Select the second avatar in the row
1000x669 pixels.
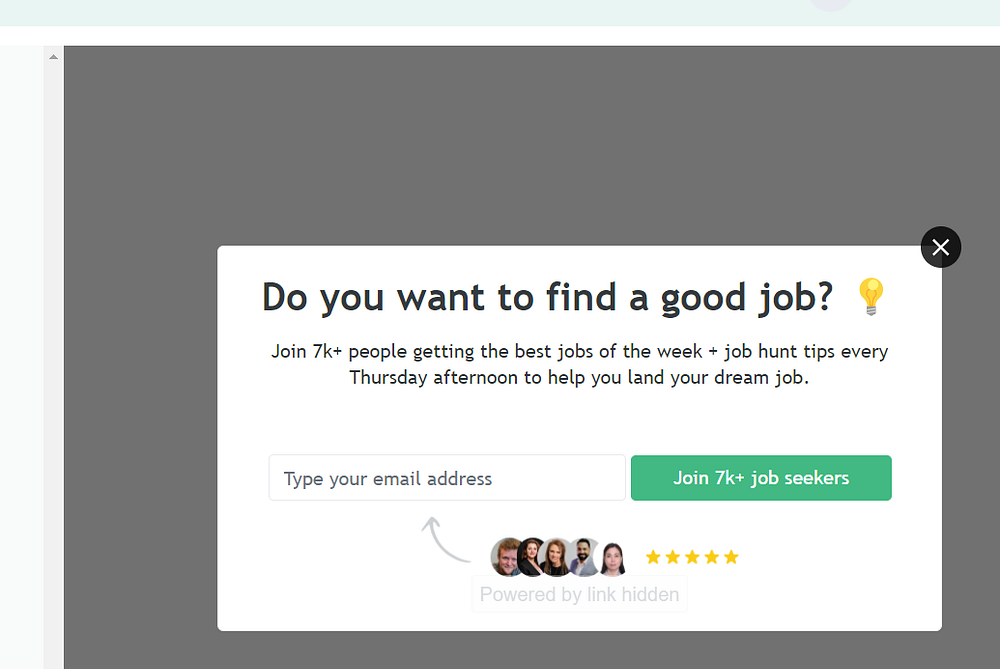click(x=532, y=558)
